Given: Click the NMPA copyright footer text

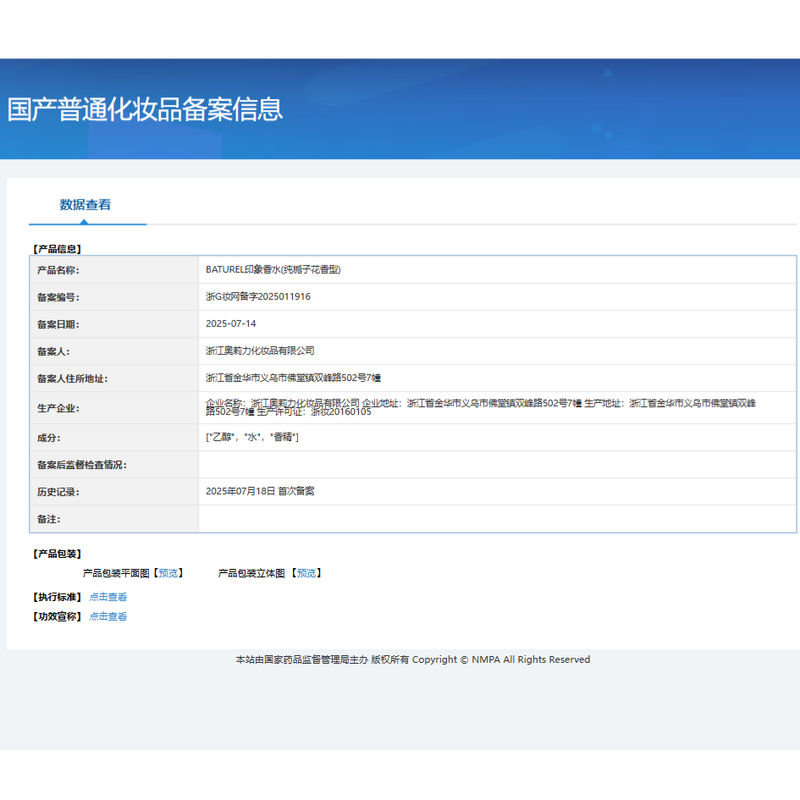Looking at the screenshot, I should click(x=412, y=660).
